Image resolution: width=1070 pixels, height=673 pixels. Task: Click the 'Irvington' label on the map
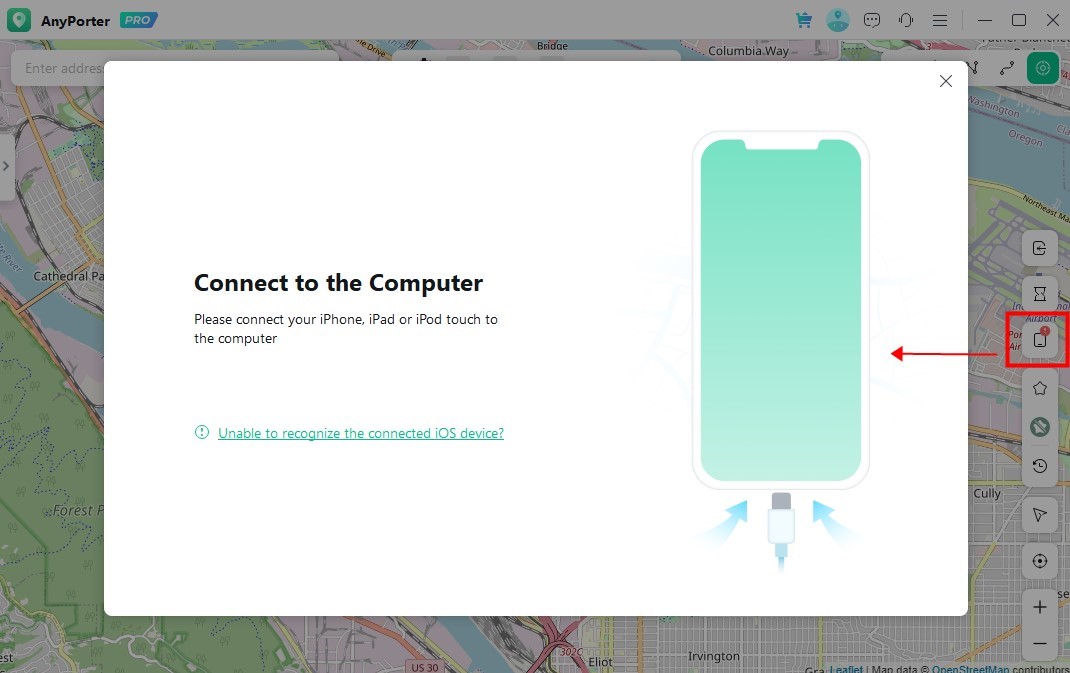(713, 657)
